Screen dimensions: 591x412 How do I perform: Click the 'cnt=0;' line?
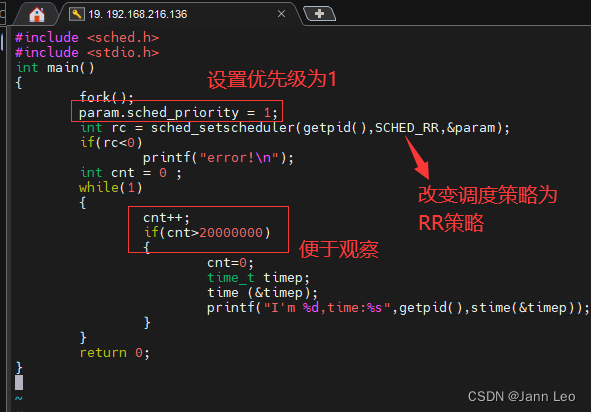pyautogui.click(x=230, y=262)
